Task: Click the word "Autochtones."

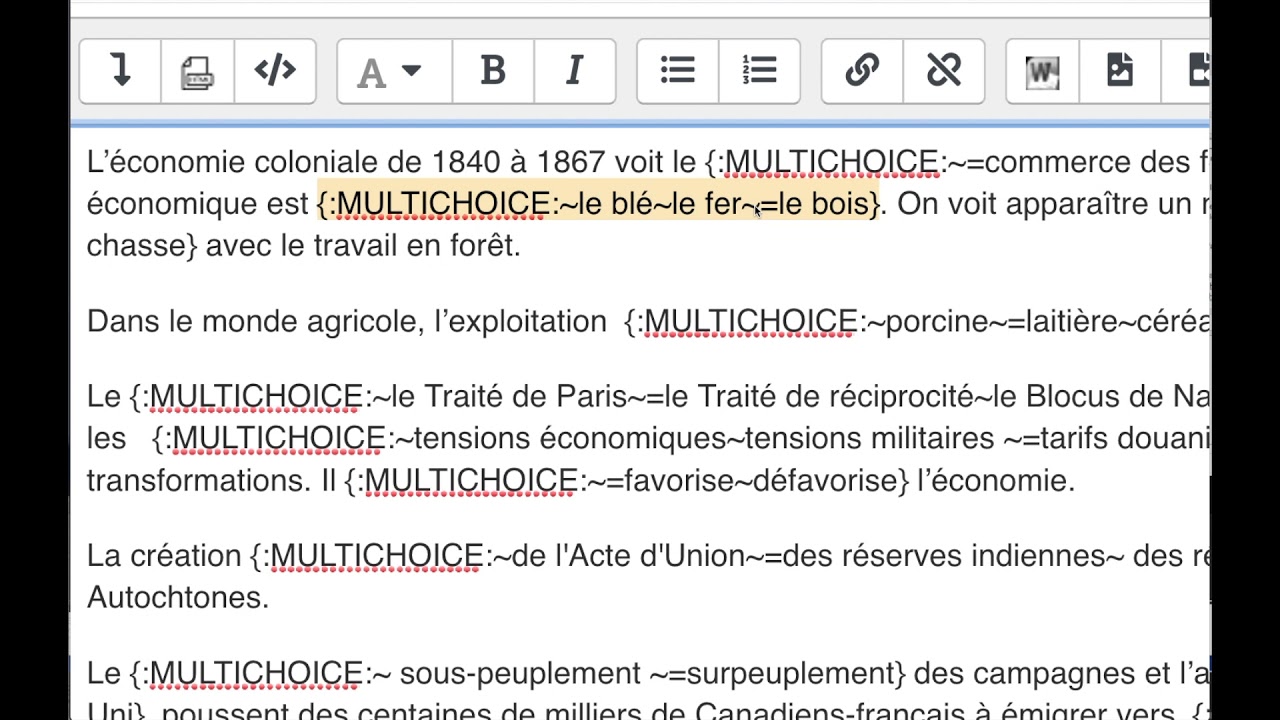Action: pos(178,598)
